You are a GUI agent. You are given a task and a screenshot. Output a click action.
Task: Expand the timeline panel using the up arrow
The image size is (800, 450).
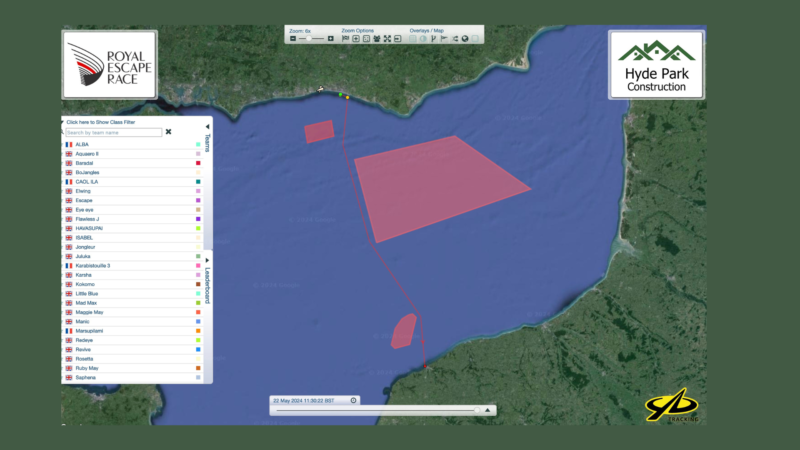488,410
